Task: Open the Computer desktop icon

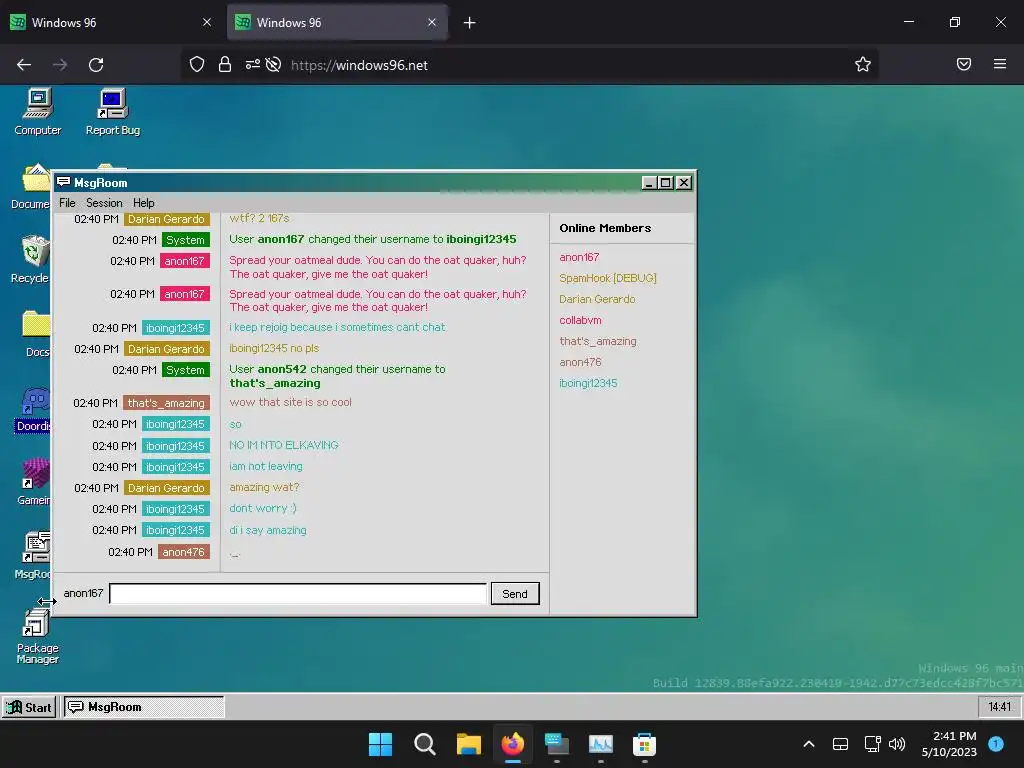Action: click(x=38, y=112)
